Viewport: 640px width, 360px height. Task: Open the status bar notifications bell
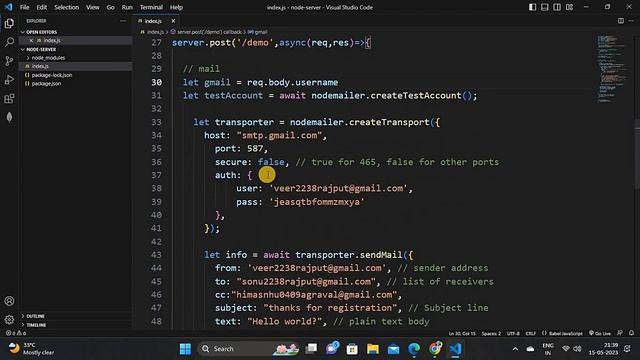pyautogui.click(x=631, y=333)
